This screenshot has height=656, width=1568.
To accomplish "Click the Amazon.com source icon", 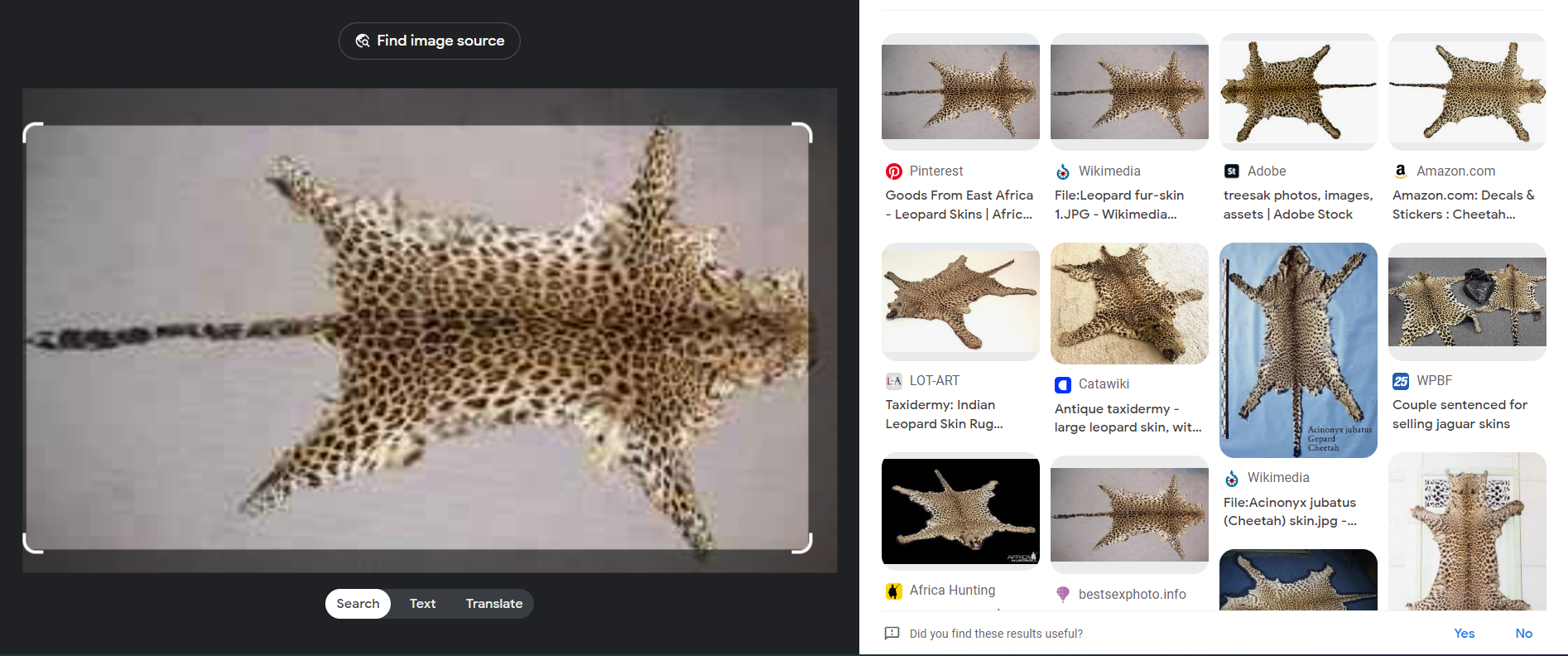I will (1401, 171).
